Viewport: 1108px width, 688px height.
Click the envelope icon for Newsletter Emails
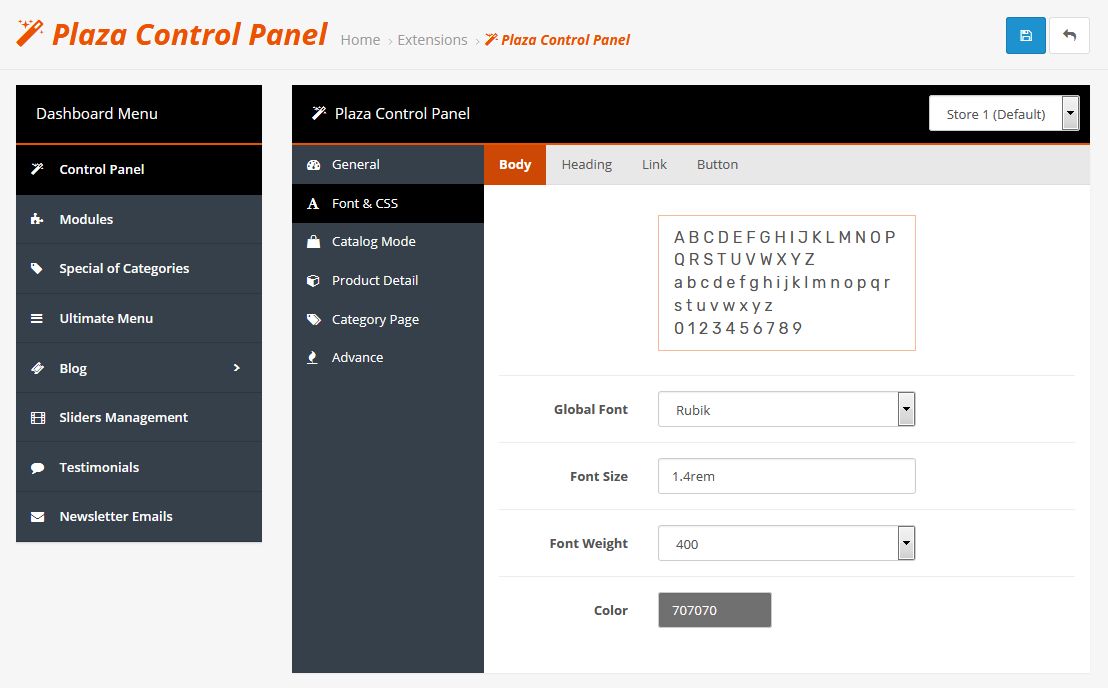[x=37, y=516]
